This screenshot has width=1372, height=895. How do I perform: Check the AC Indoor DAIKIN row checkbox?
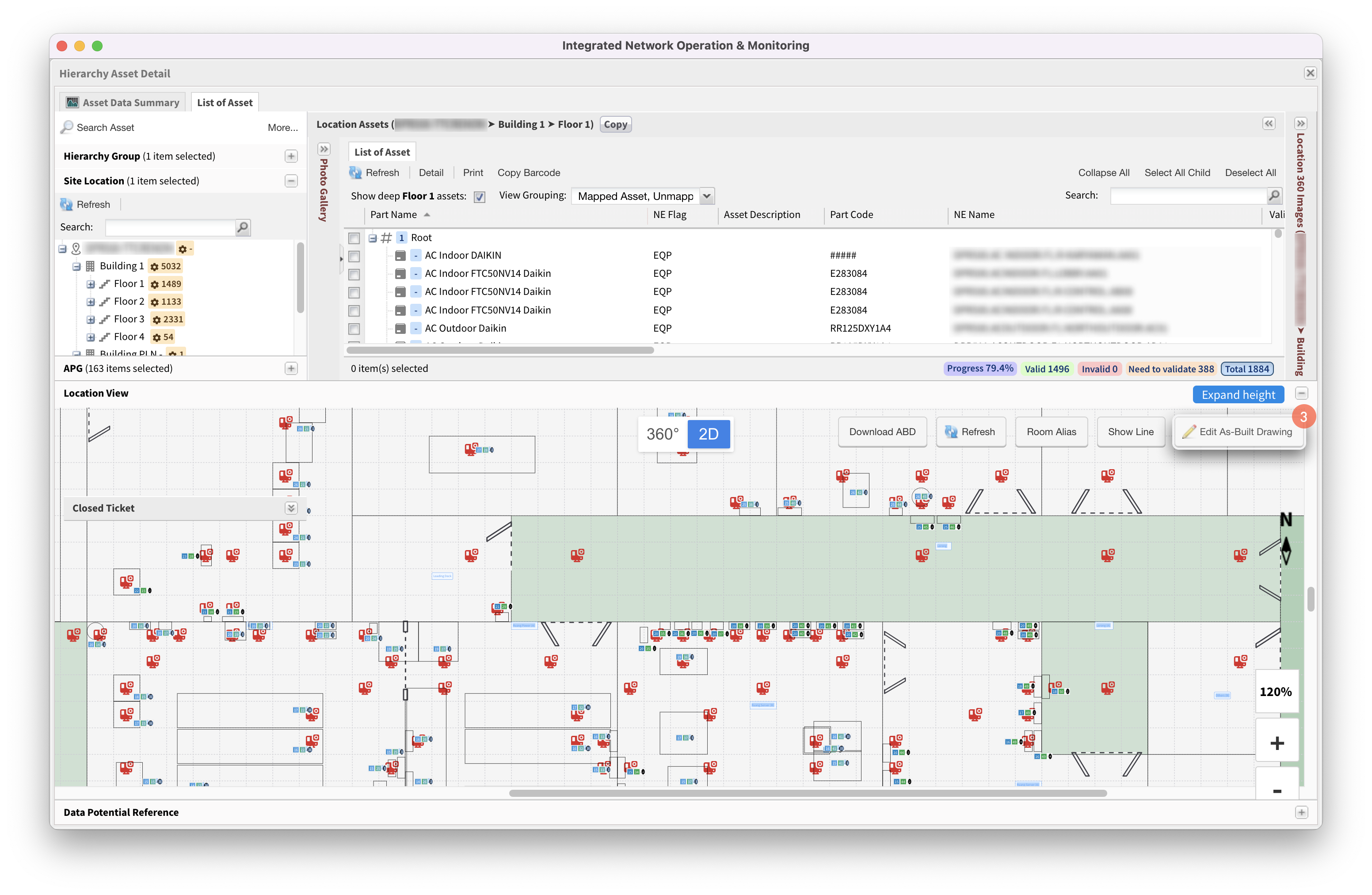pos(354,256)
